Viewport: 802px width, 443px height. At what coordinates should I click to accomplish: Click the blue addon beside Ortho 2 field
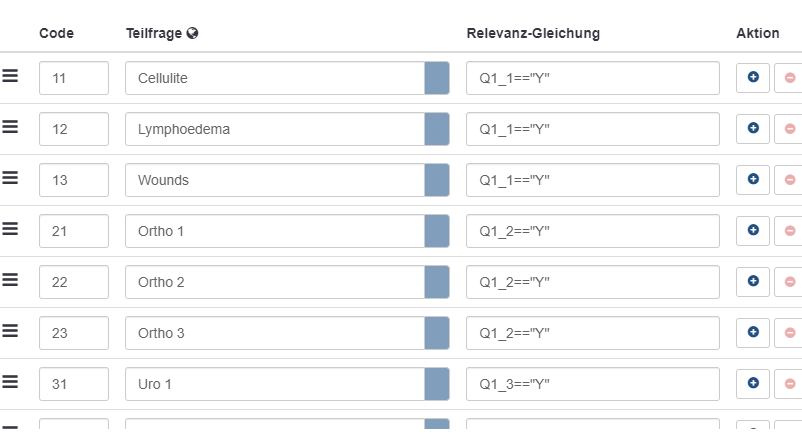[x=437, y=282]
